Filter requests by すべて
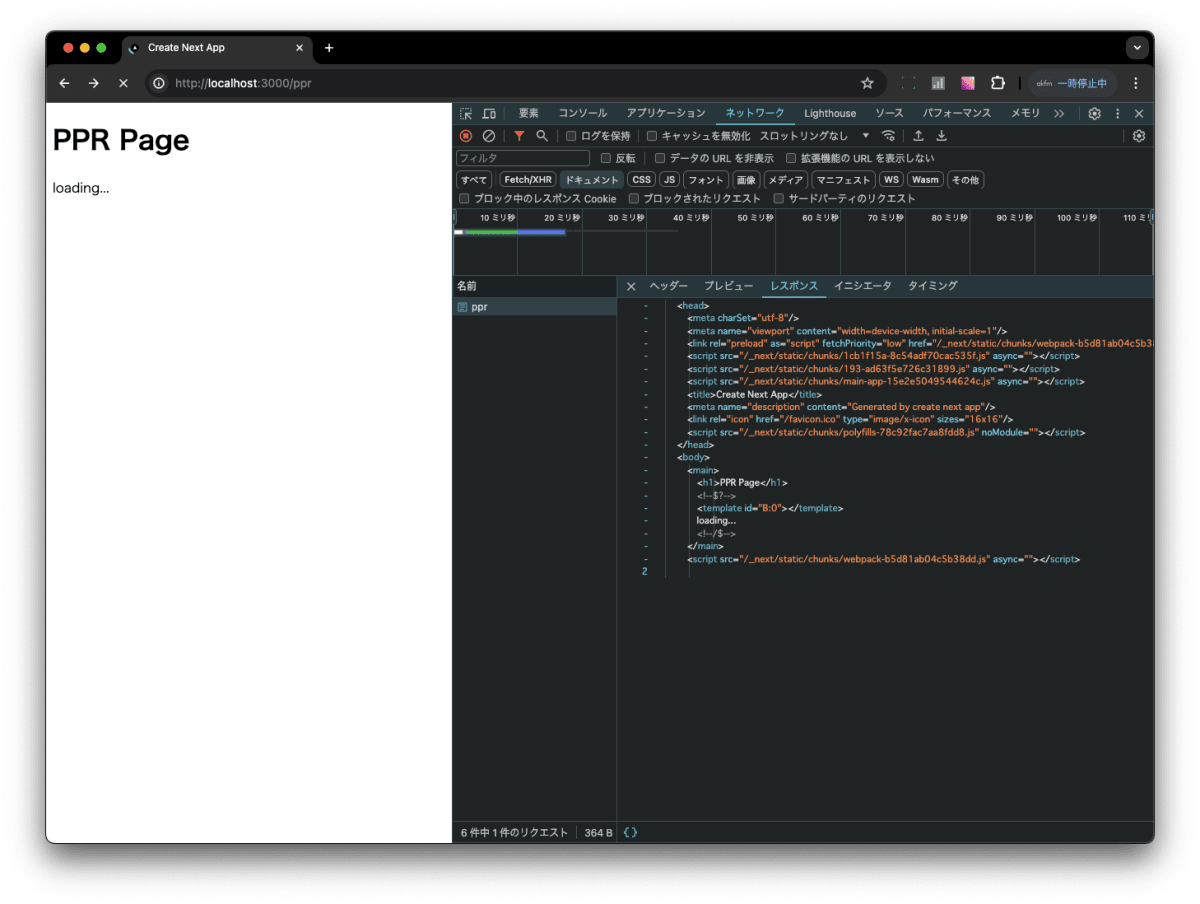This screenshot has height=904, width=1200. [474, 180]
